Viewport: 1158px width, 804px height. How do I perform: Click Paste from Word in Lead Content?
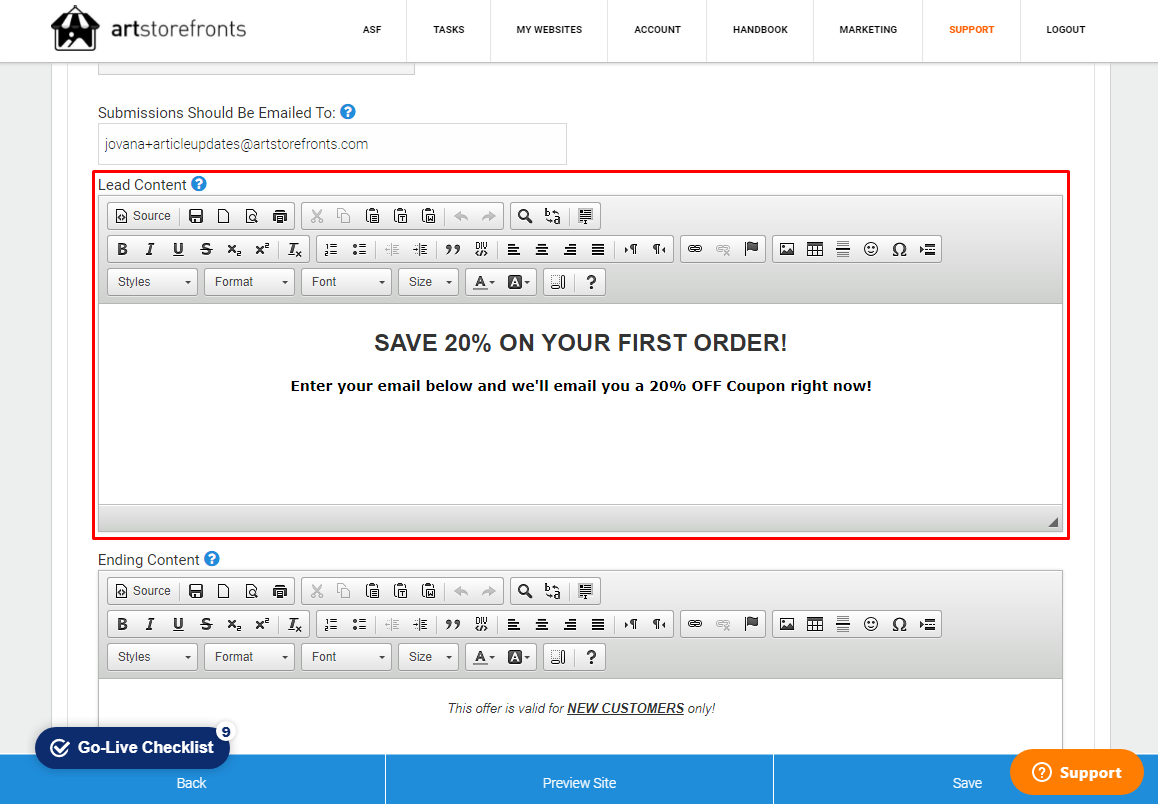[x=429, y=216]
